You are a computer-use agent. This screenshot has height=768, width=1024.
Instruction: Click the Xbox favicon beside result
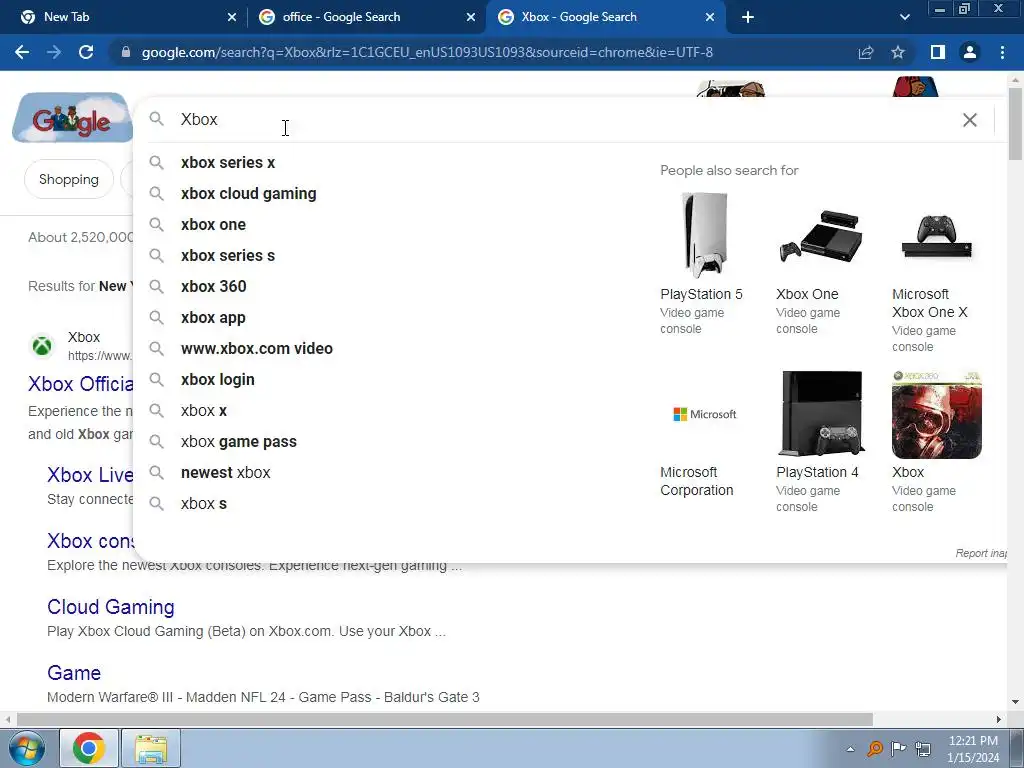pyautogui.click(x=42, y=345)
